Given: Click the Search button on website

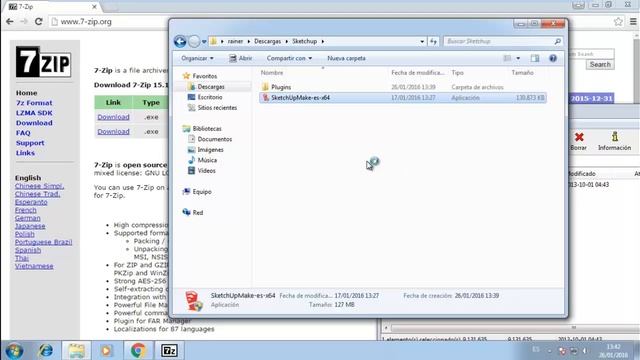Looking at the screenshot, I should (600, 64).
